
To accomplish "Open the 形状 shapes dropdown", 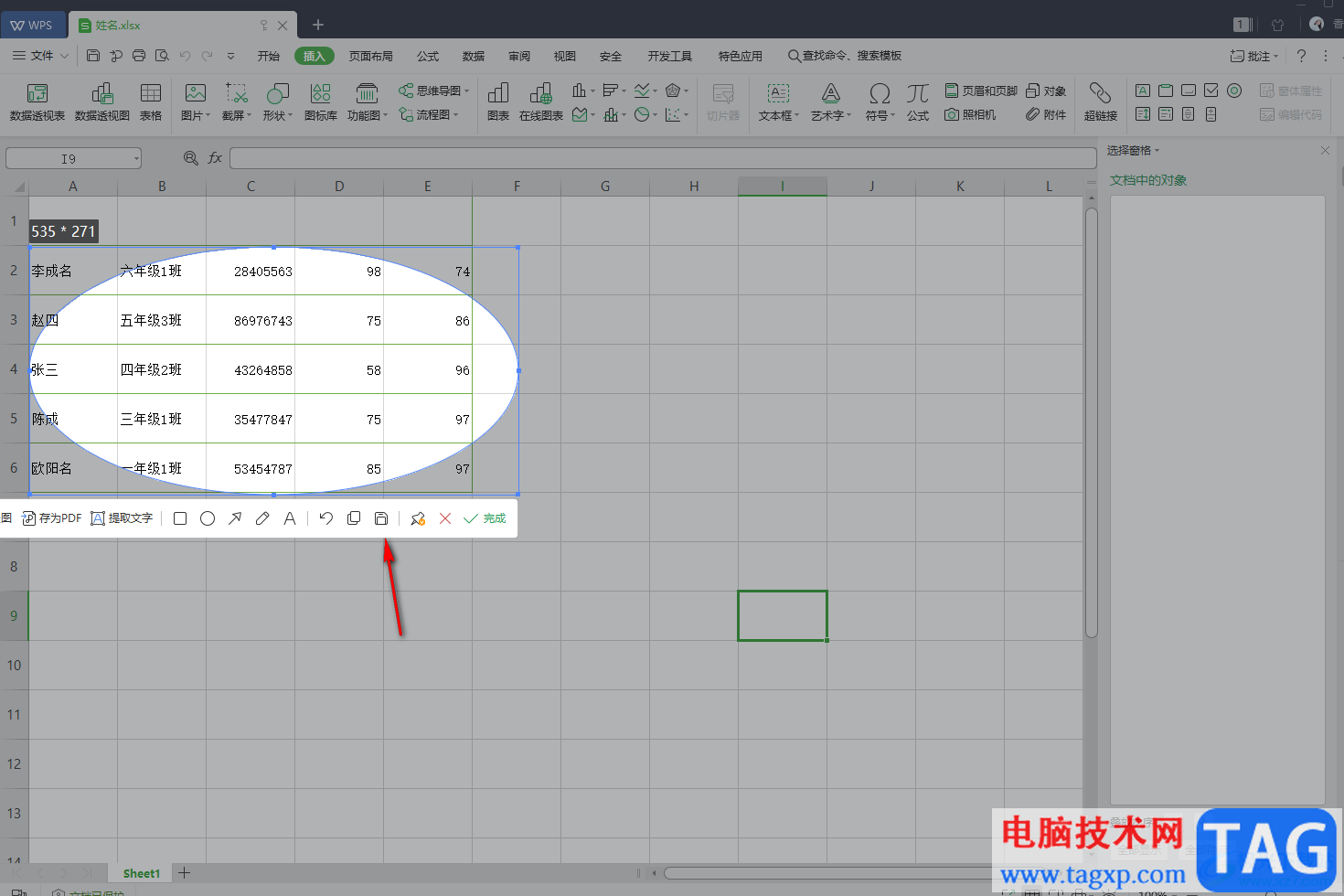I will pos(277,102).
